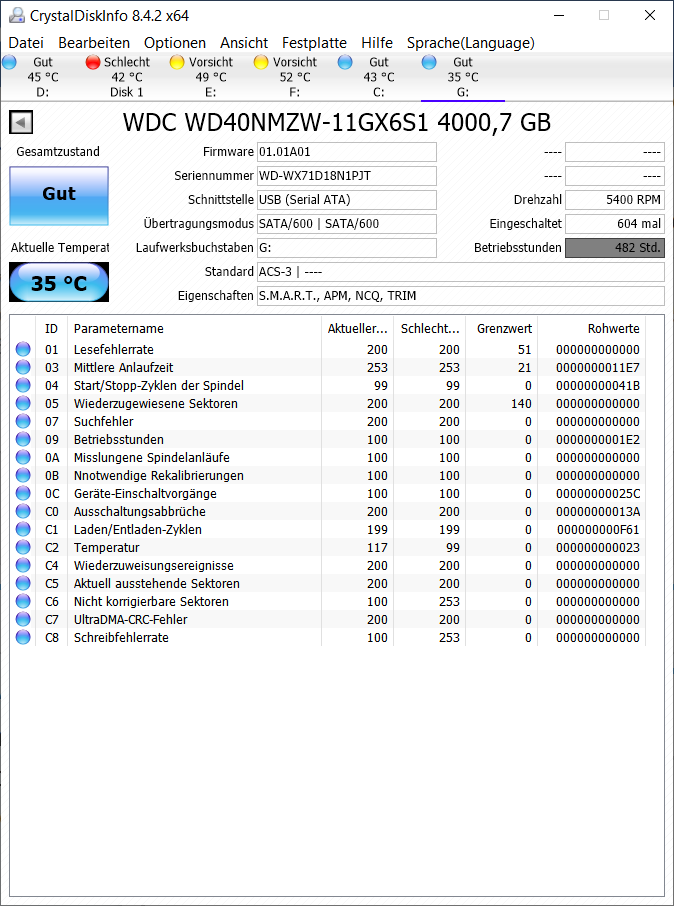The width and height of the screenshot is (674, 906).
Task: Click status icon for C2 Temperatur
Action: (x=23, y=547)
